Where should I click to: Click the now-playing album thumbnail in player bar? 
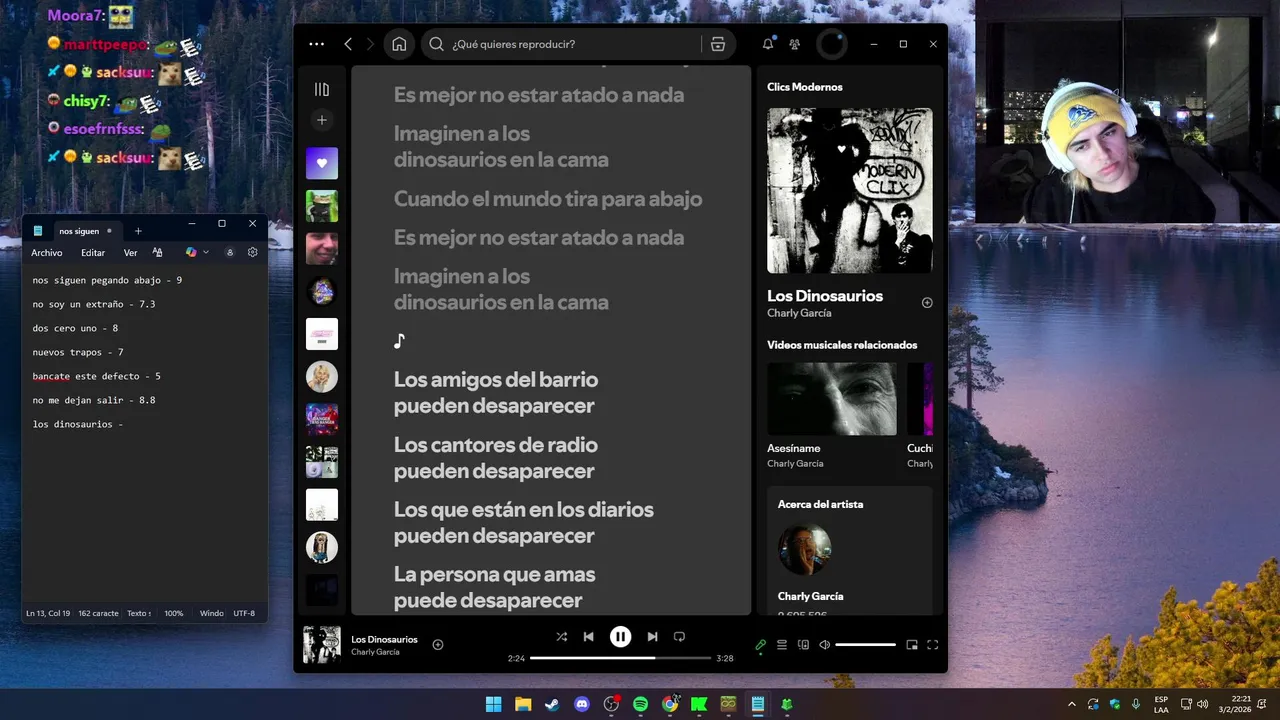(x=322, y=645)
